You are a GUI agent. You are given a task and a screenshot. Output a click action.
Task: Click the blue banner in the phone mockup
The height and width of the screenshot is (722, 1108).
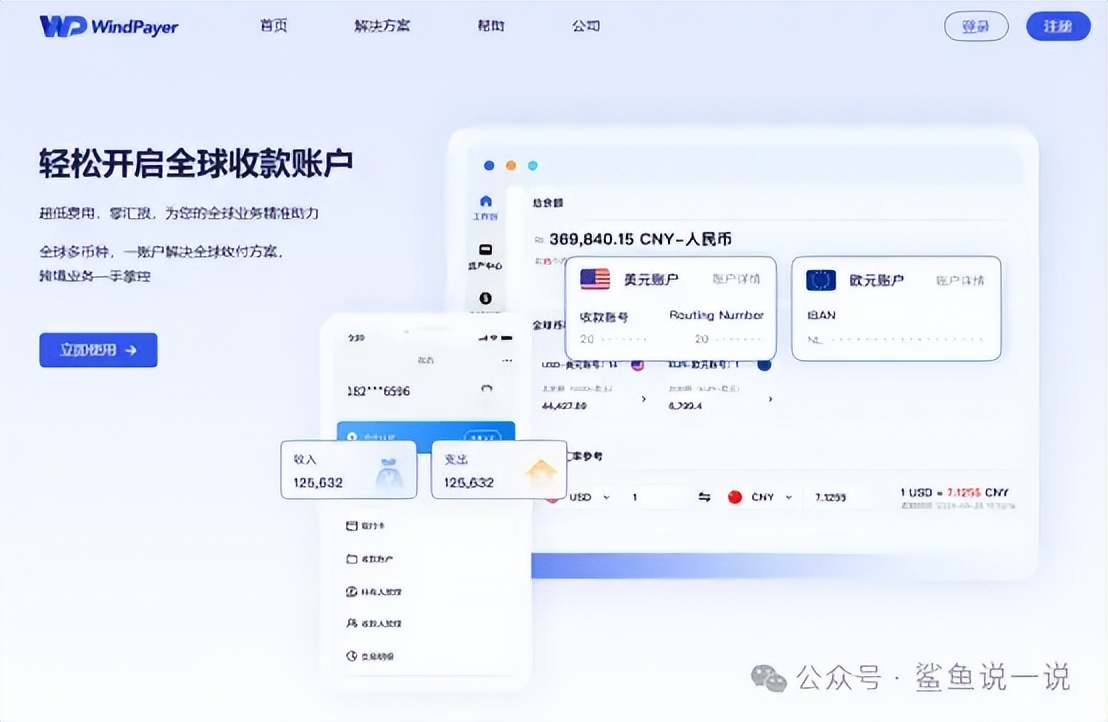click(426, 431)
